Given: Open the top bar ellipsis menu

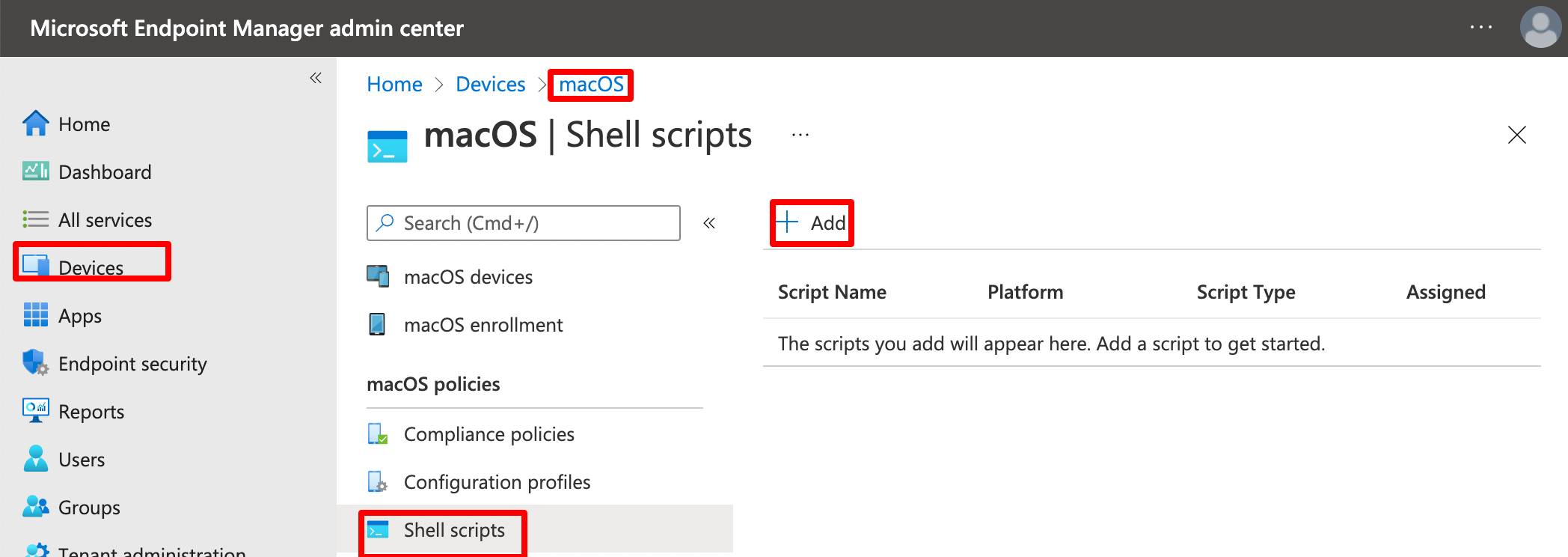Looking at the screenshot, I should point(1481,28).
